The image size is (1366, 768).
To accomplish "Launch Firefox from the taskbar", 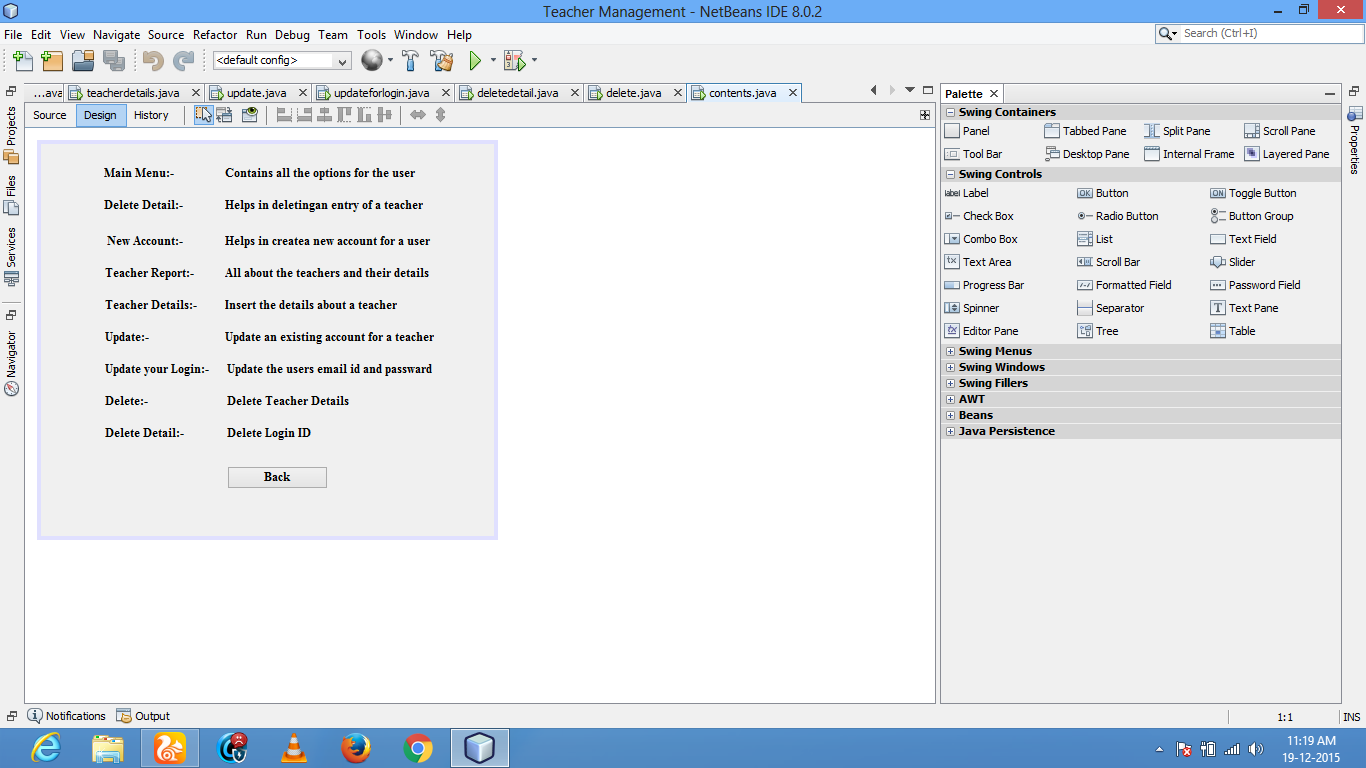I will coord(355,747).
